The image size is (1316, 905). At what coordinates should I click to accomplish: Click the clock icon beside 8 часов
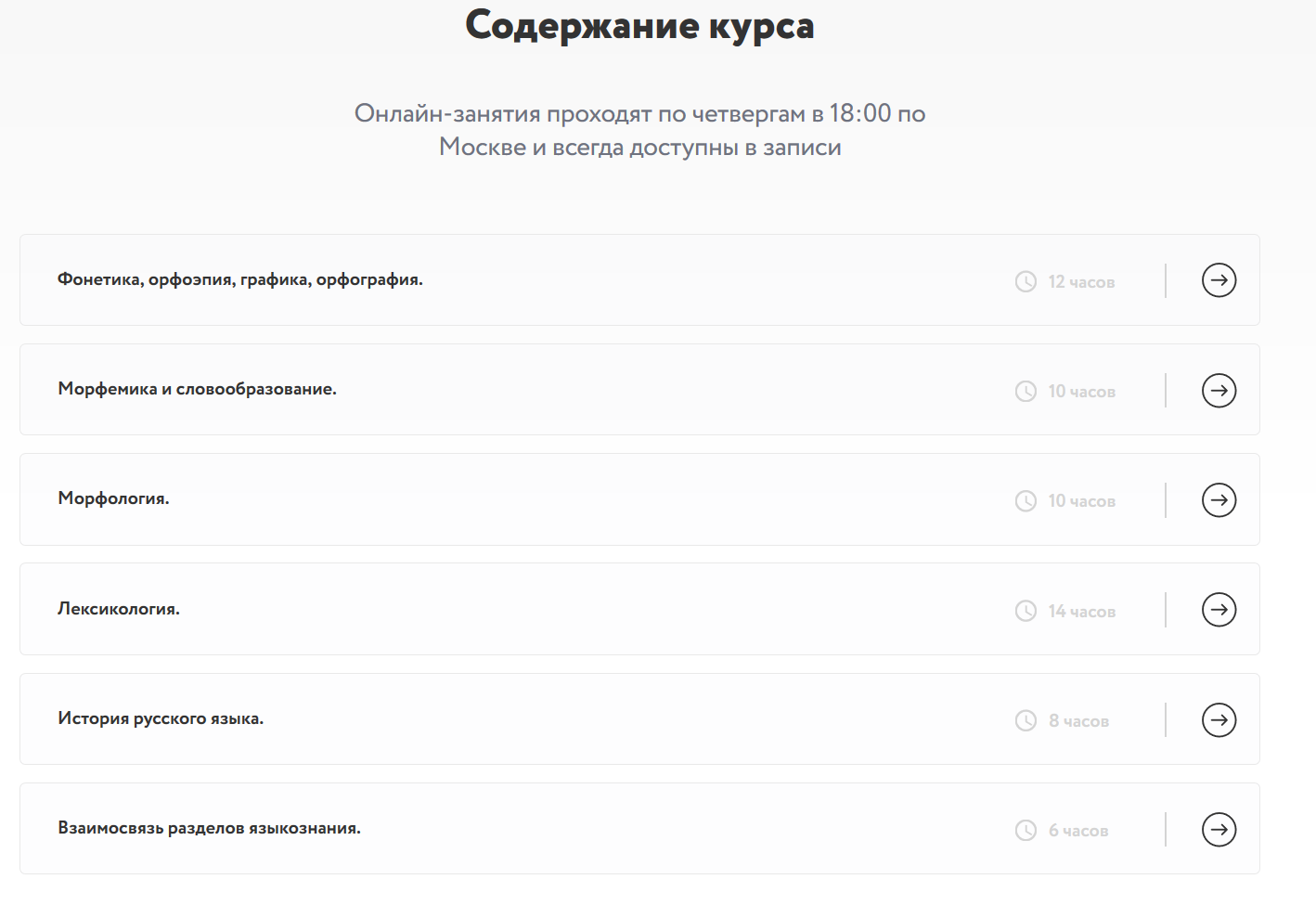(1026, 720)
